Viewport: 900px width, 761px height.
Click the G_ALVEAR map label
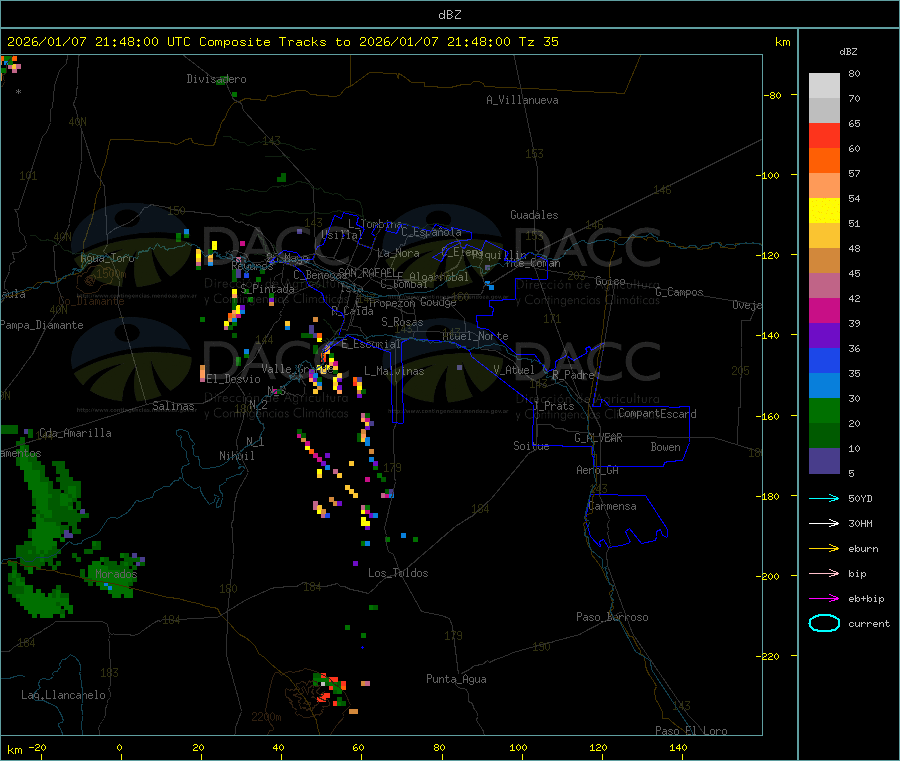pos(598,438)
